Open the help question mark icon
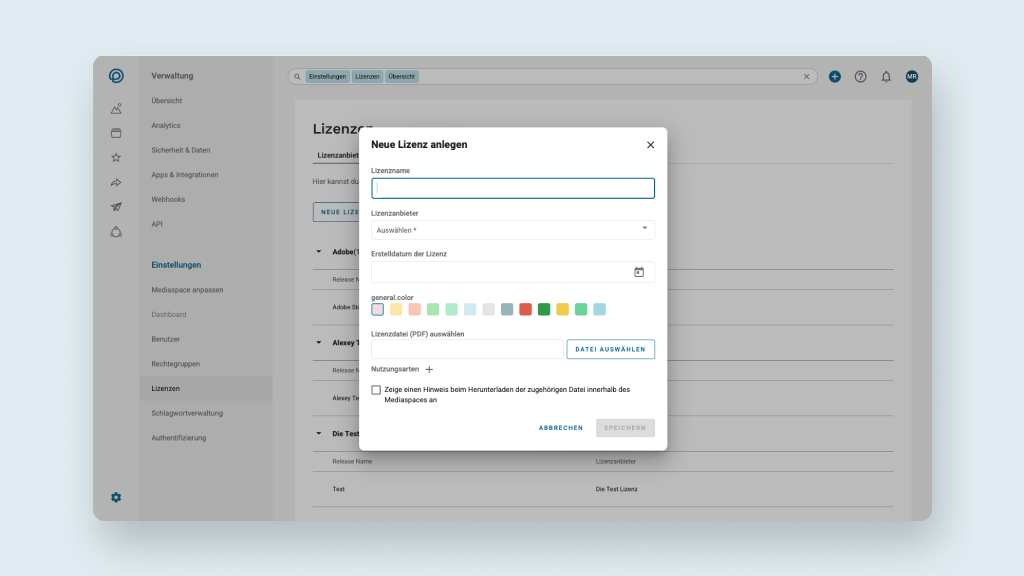This screenshot has width=1024, height=576. point(861,76)
